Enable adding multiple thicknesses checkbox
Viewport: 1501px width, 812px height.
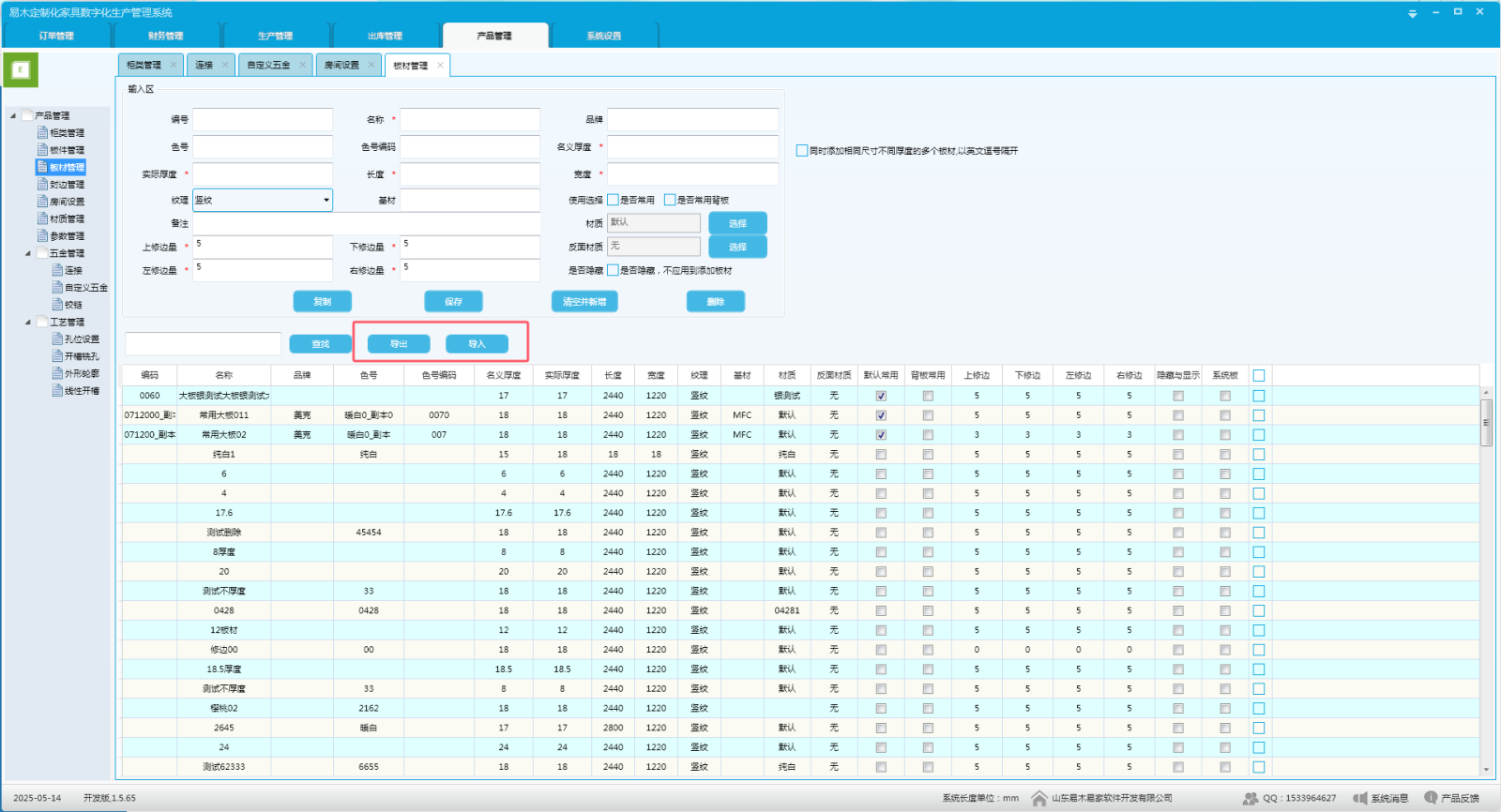click(x=802, y=150)
